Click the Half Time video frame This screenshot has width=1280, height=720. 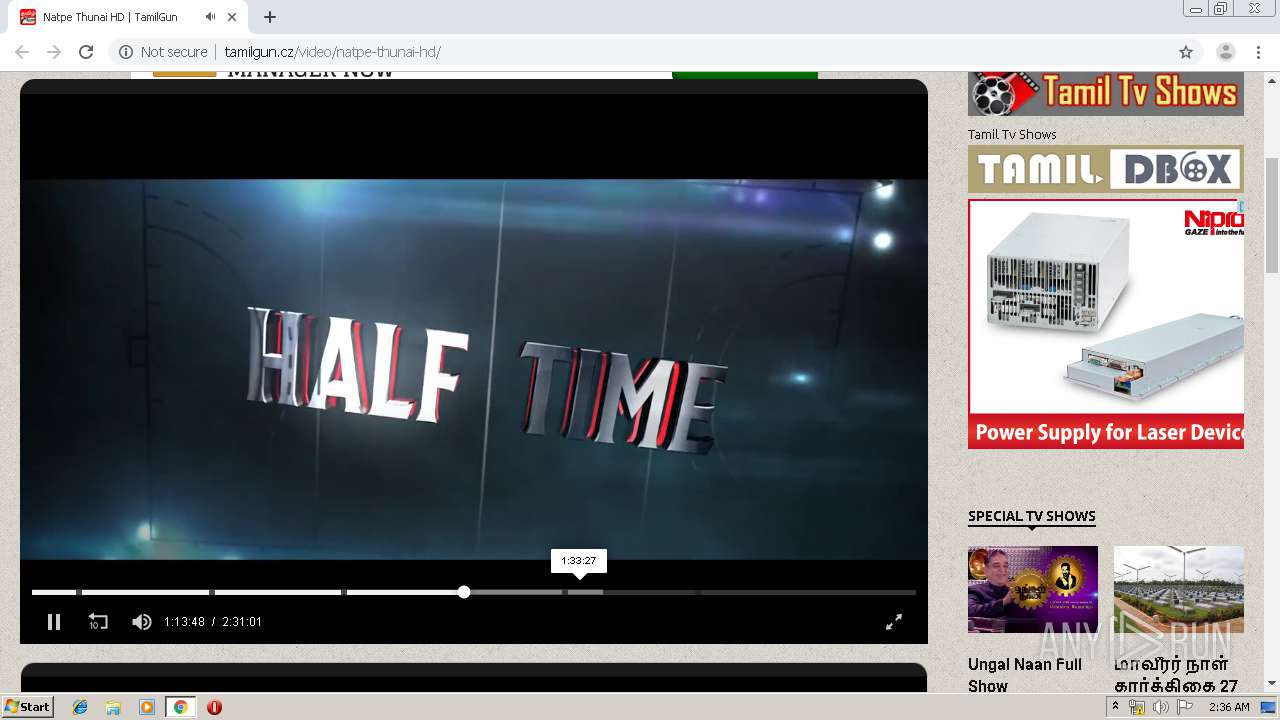point(474,369)
